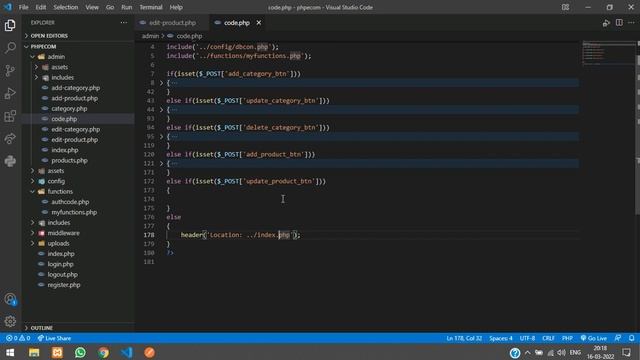The height and width of the screenshot is (360, 640).
Task: Unfold code block at line 8
Action: [x=161, y=83]
